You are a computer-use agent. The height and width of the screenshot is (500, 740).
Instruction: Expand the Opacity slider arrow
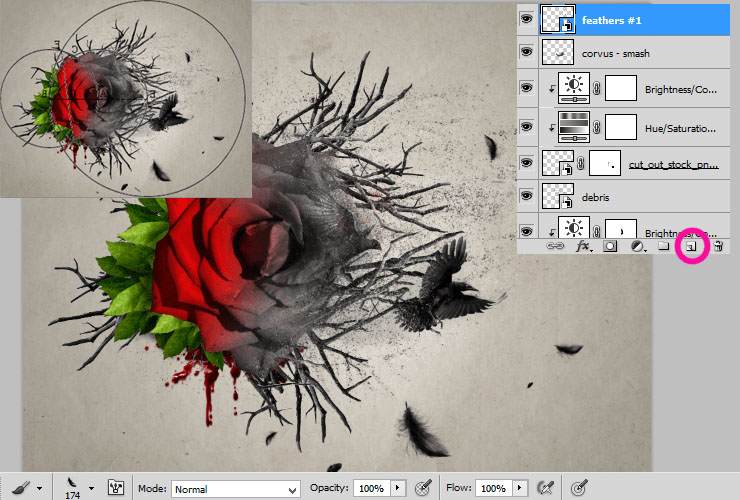[398, 488]
